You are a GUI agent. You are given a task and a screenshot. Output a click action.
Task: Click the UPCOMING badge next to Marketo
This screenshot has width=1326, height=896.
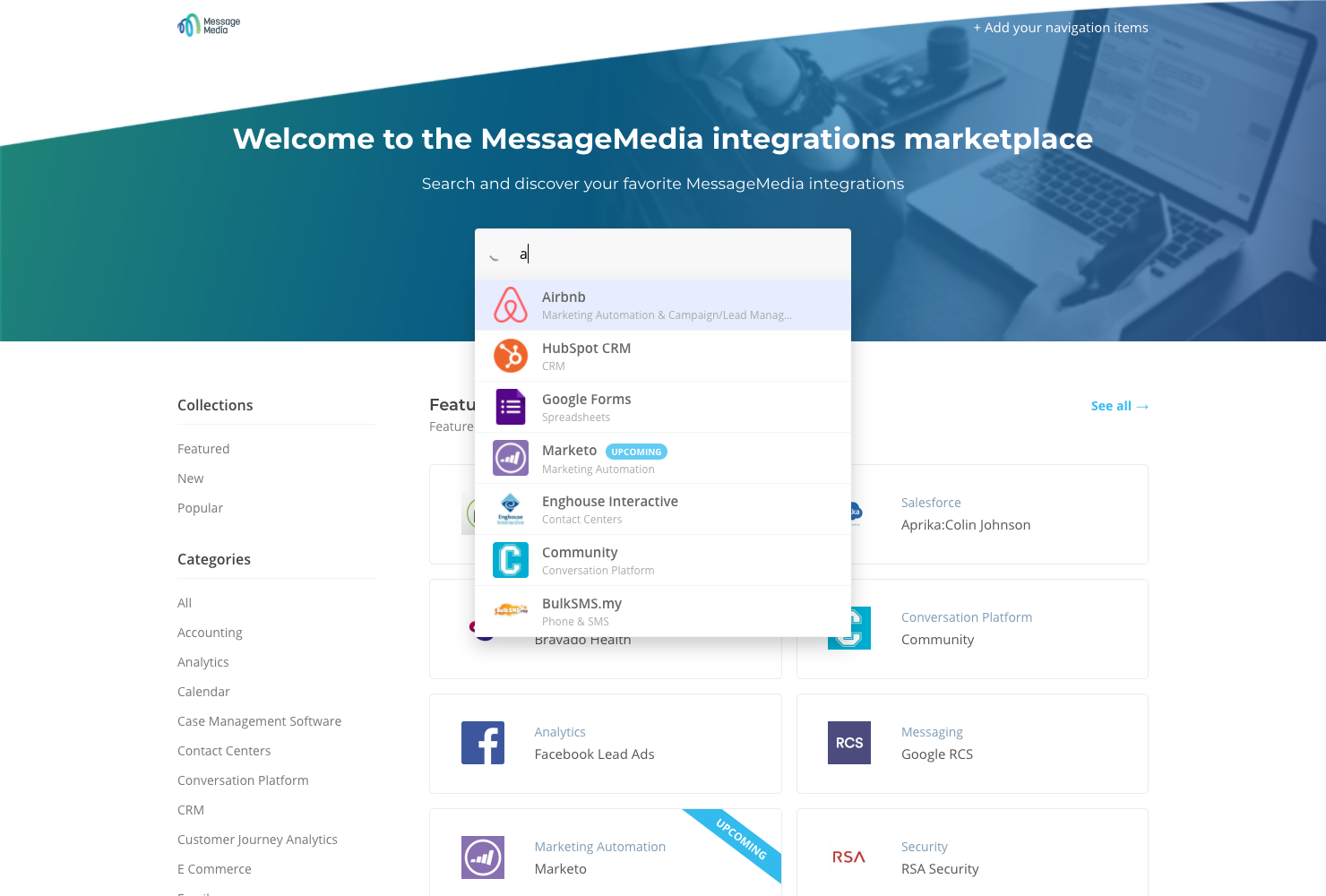(x=636, y=452)
